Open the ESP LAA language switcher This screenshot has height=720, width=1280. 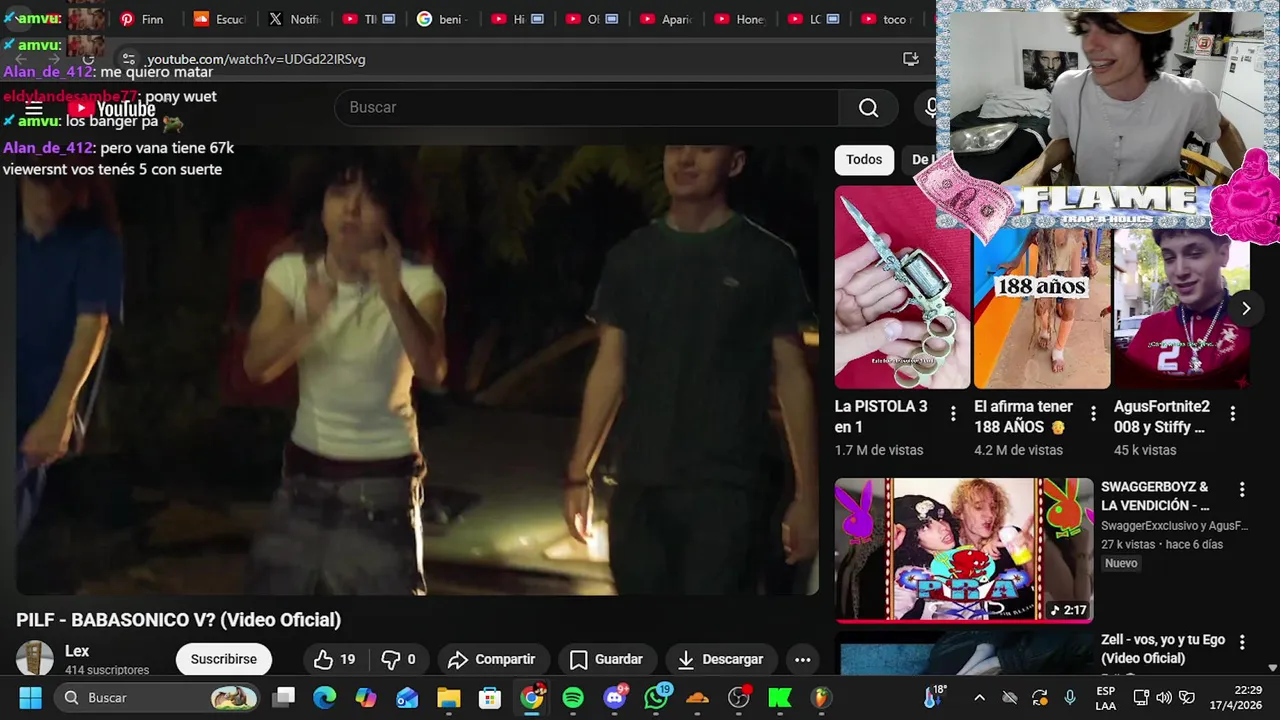[1105, 697]
